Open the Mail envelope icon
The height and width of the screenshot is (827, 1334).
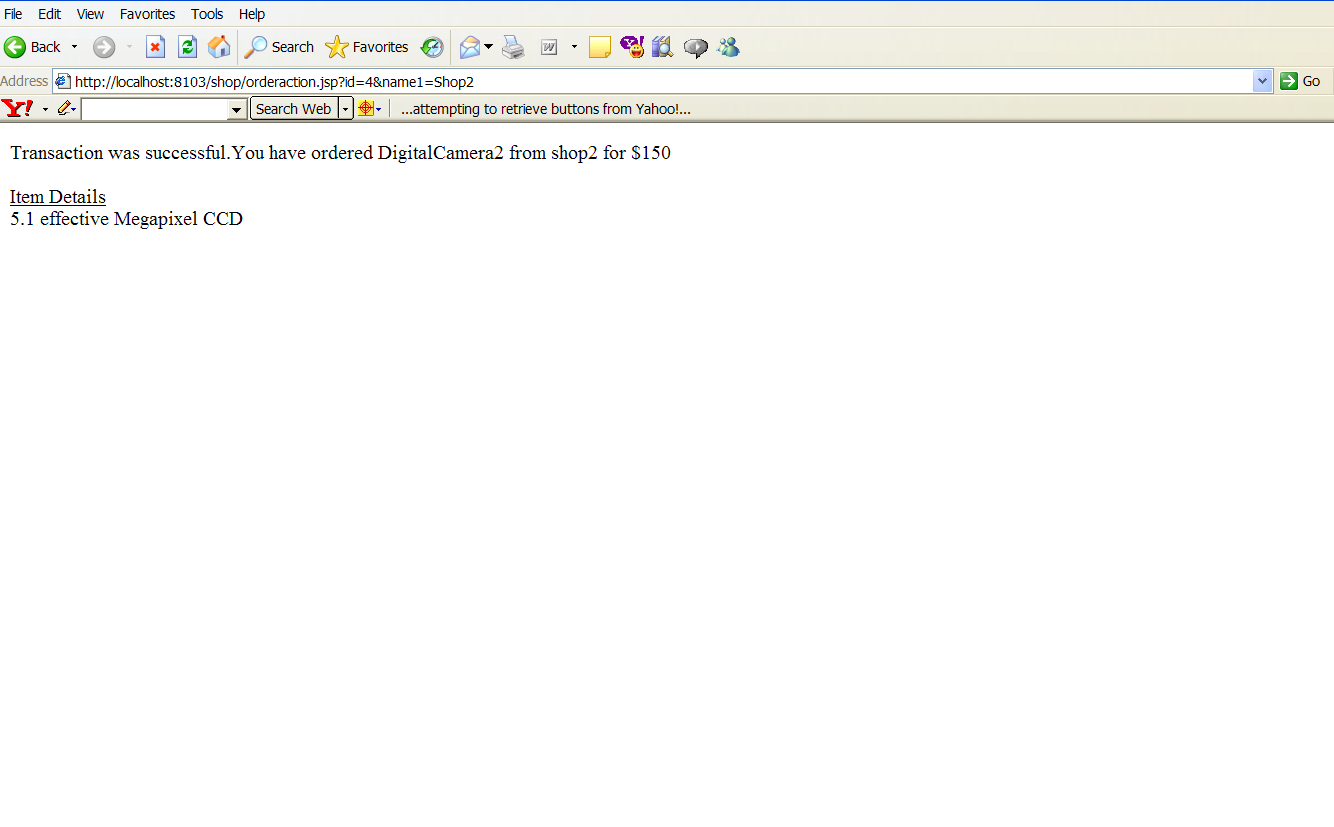pos(470,47)
